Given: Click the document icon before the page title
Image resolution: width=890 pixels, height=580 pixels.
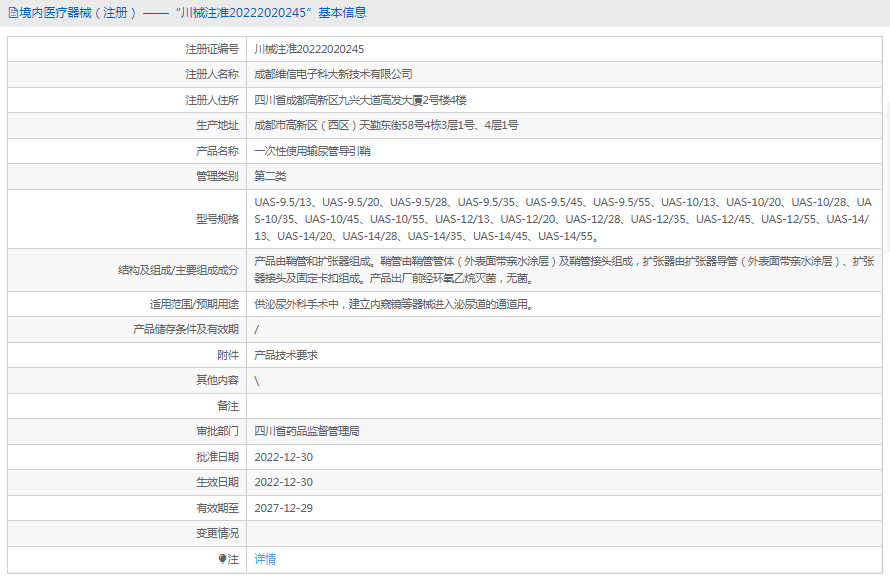Looking at the screenshot, I should coord(13,12).
